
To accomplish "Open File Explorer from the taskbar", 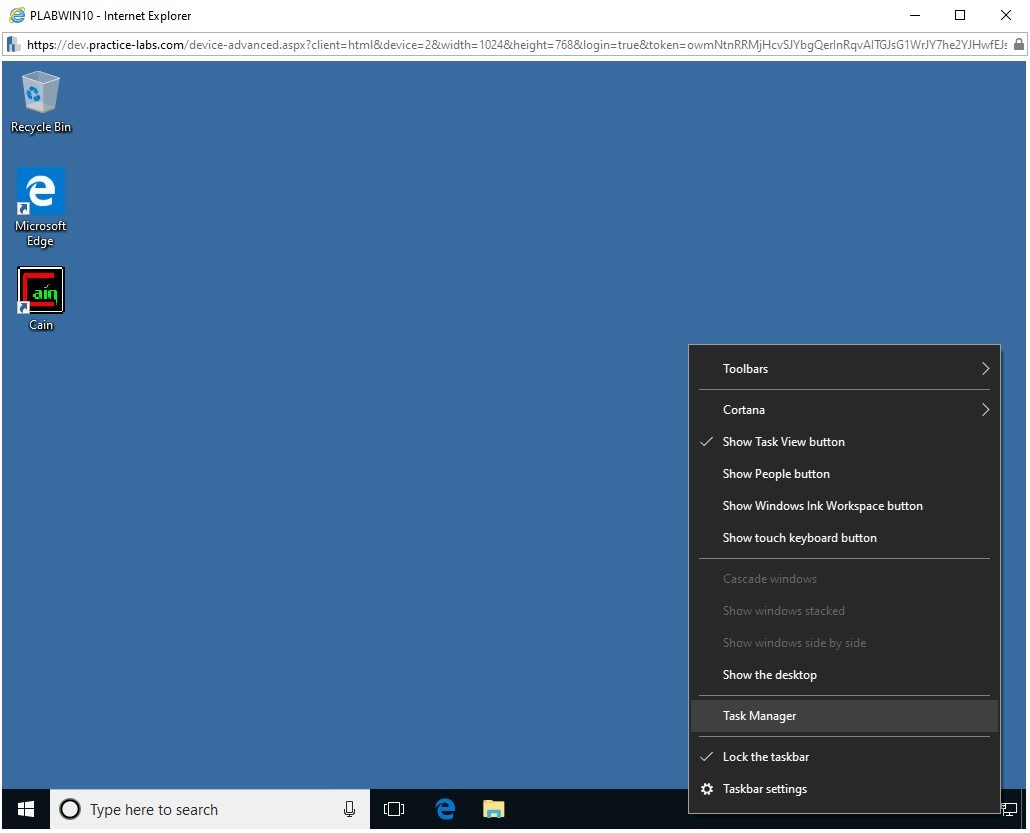I will coord(493,809).
